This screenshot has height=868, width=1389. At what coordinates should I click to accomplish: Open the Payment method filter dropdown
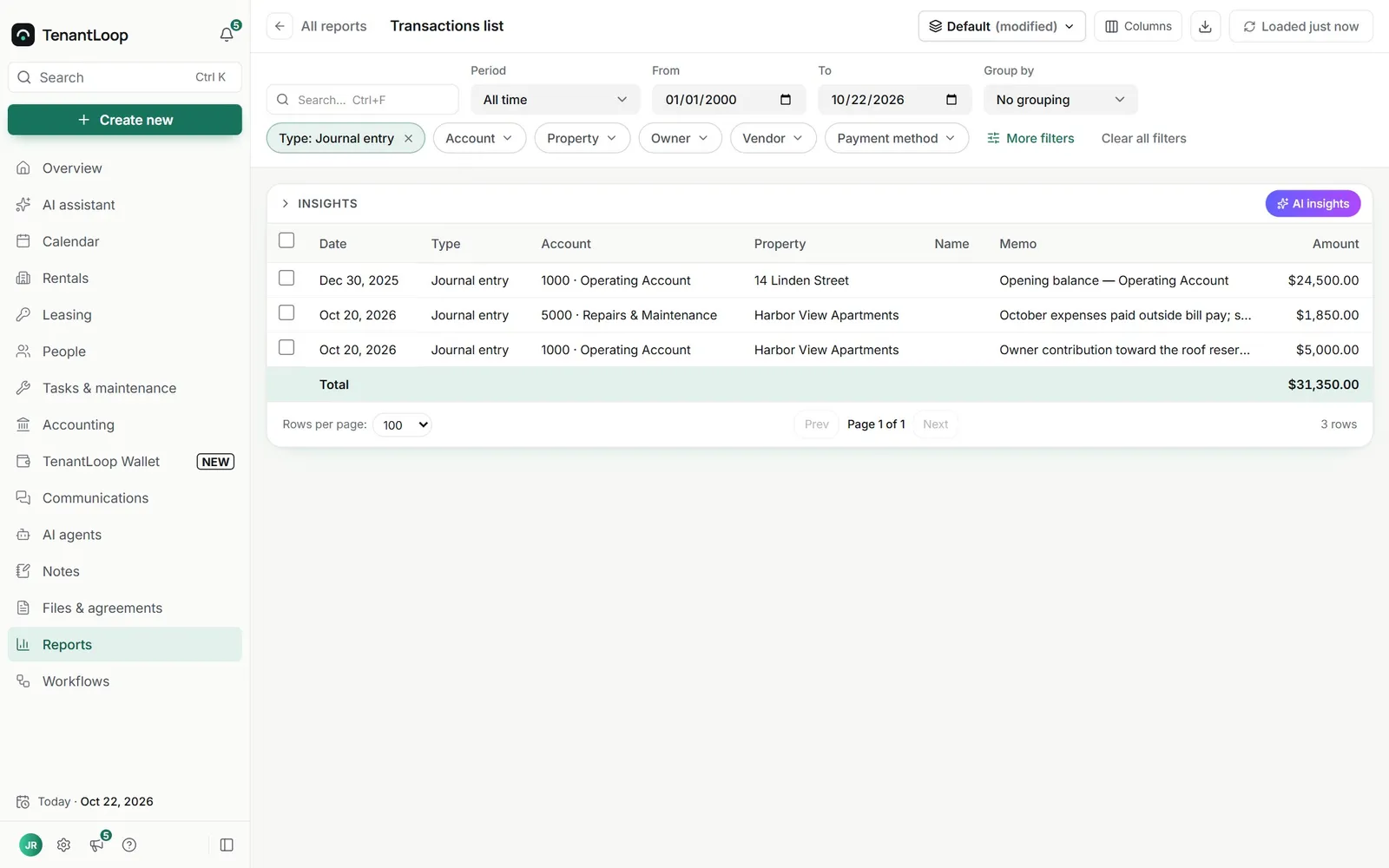click(x=896, y=138)
